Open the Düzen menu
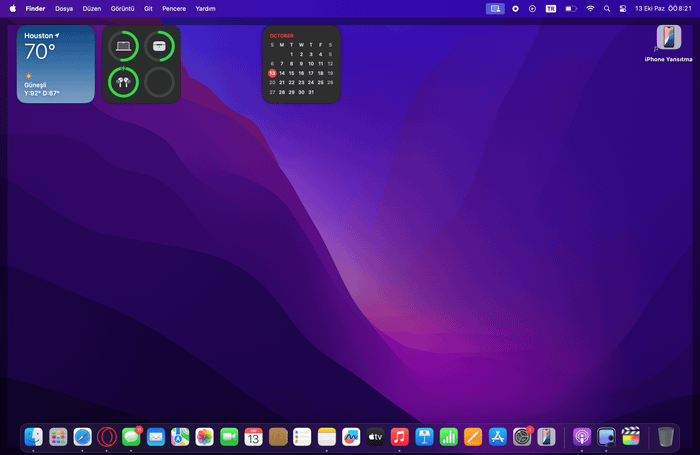 click(x=92, y=8)
